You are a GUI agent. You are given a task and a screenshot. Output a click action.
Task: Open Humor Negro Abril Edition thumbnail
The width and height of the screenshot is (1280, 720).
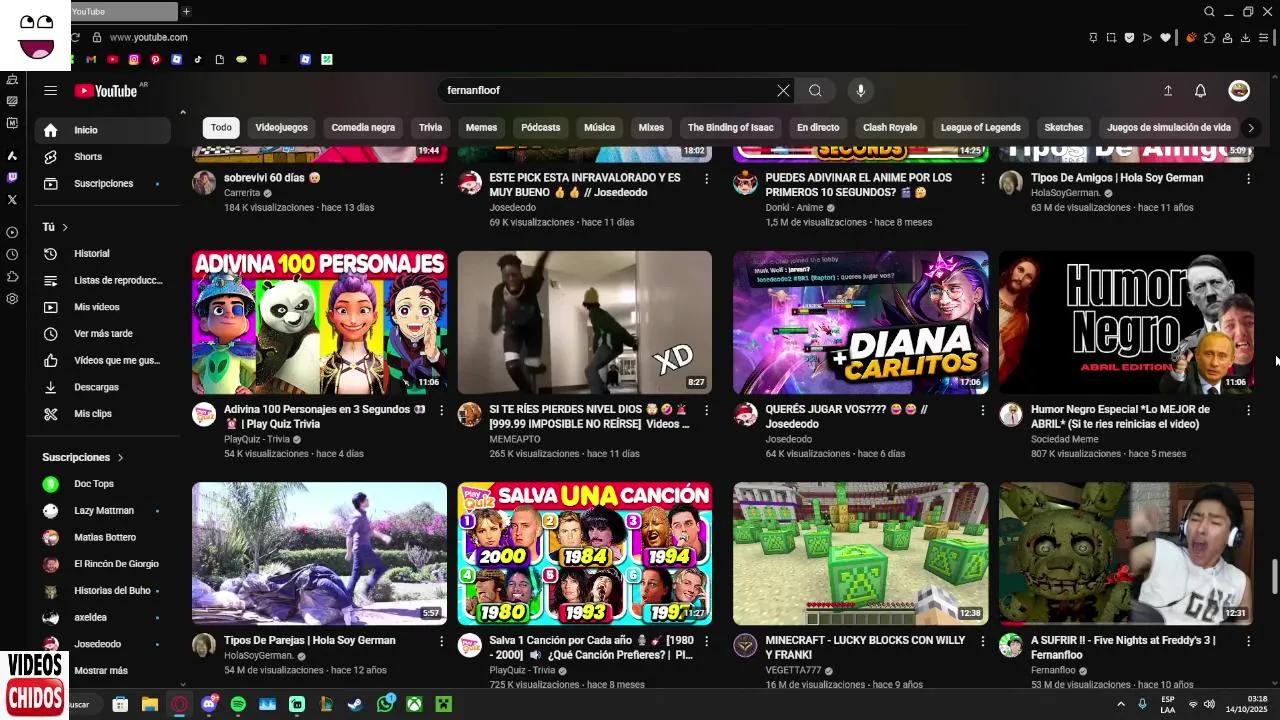click(x=1126, y=322)
